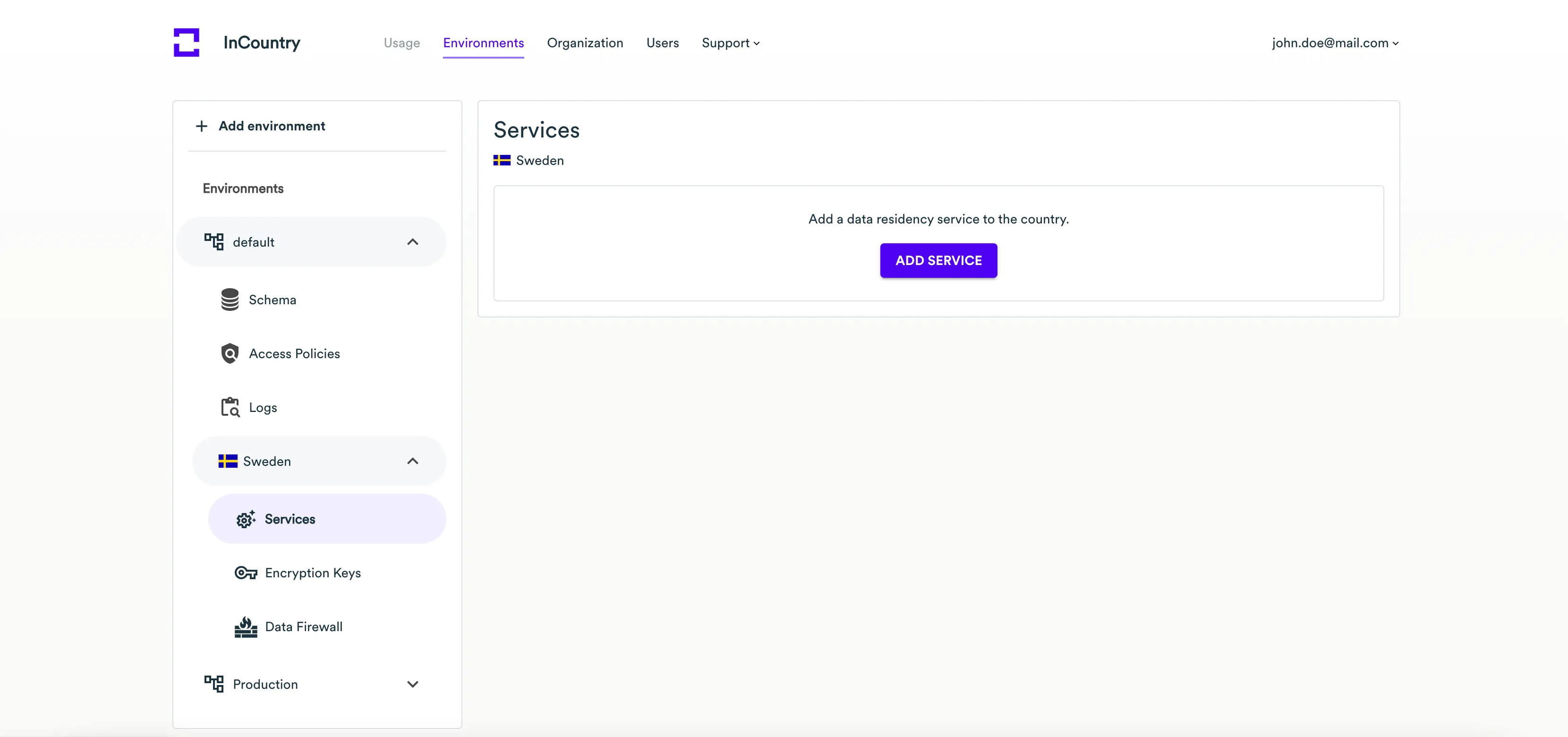The image size is (1568, 737).
Task: Click the Schema database icon
Action: pyautogui.click(x=230, y=300)
